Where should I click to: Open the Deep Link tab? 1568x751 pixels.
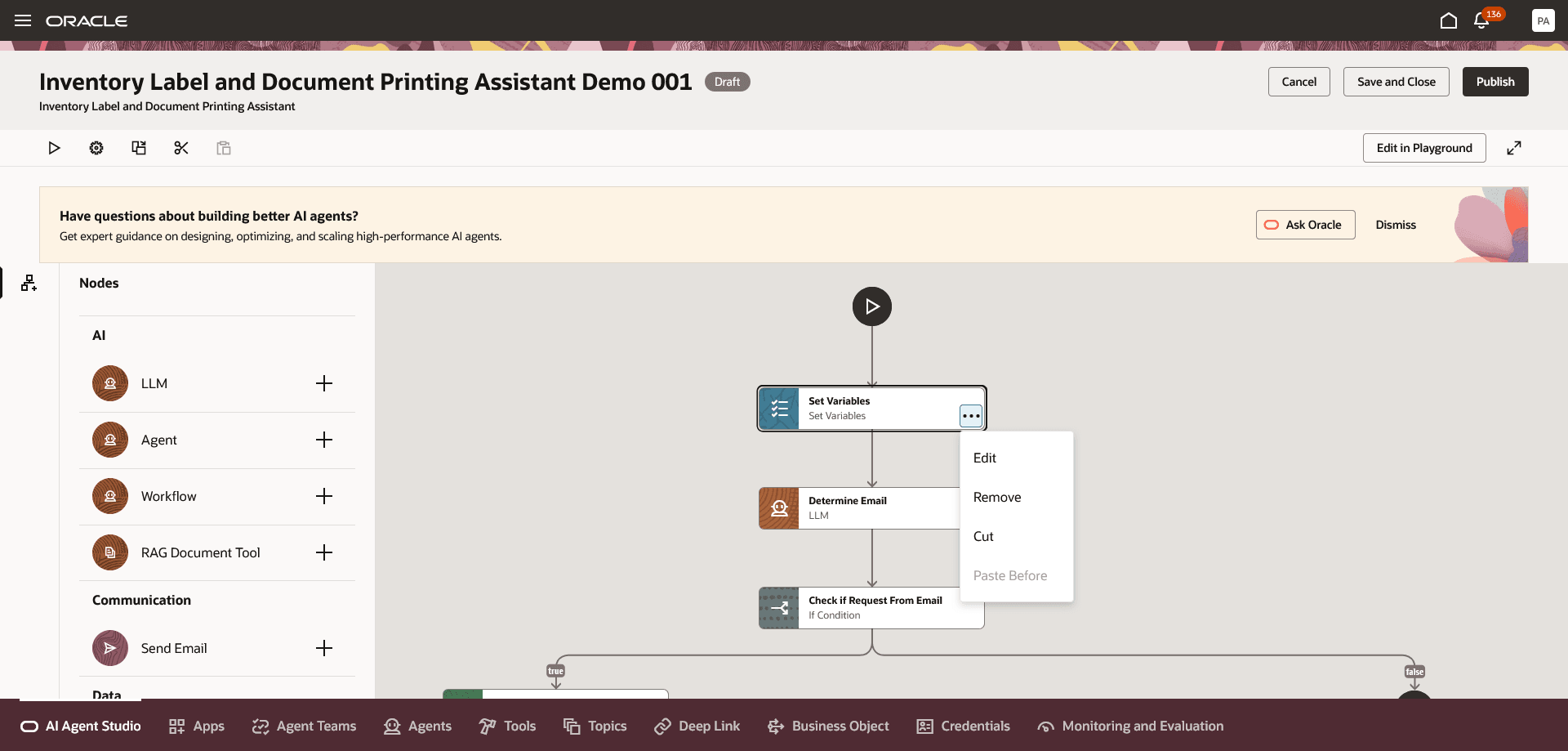[x=697, y=726]
